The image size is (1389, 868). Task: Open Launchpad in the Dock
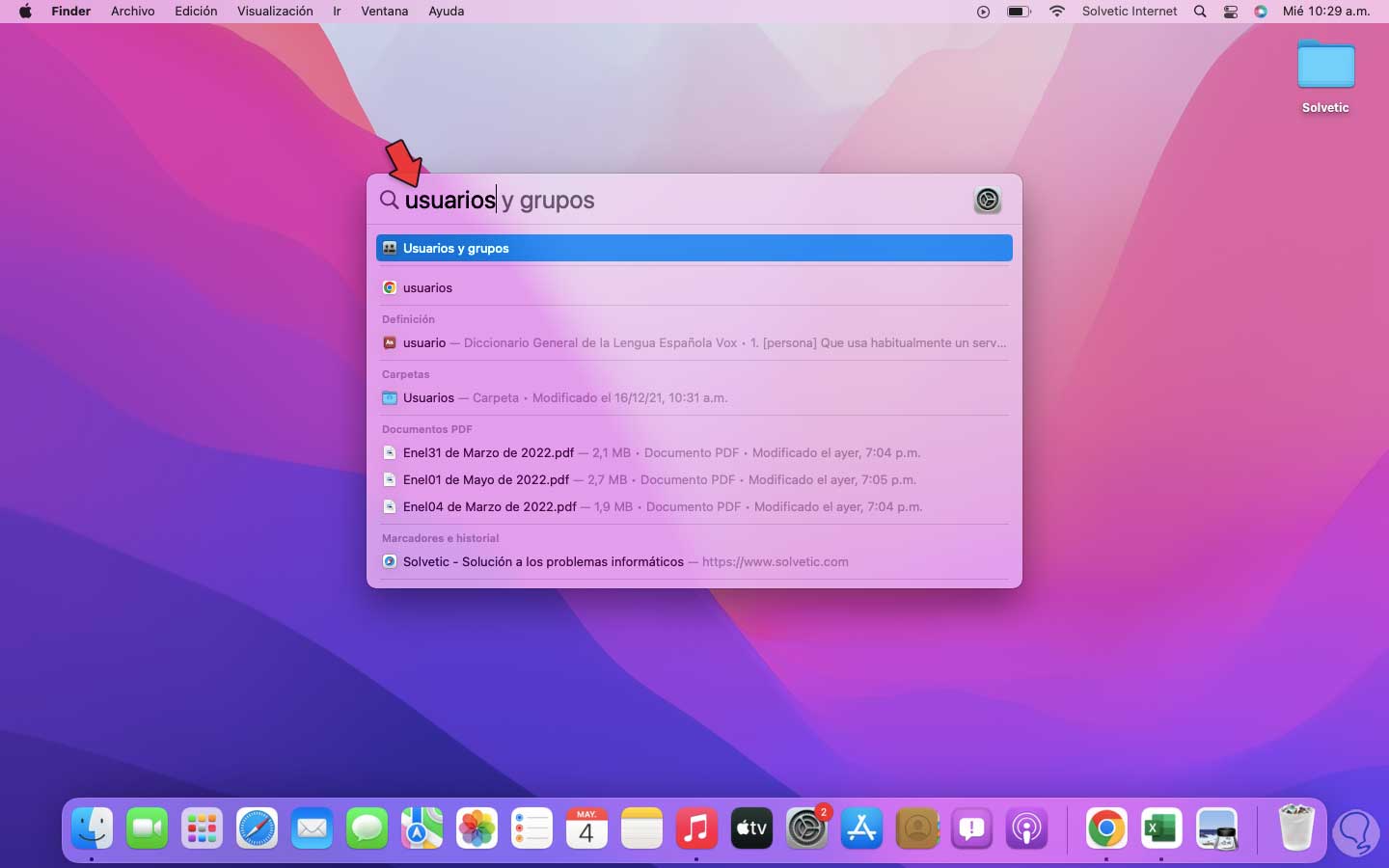click(203, 827)
